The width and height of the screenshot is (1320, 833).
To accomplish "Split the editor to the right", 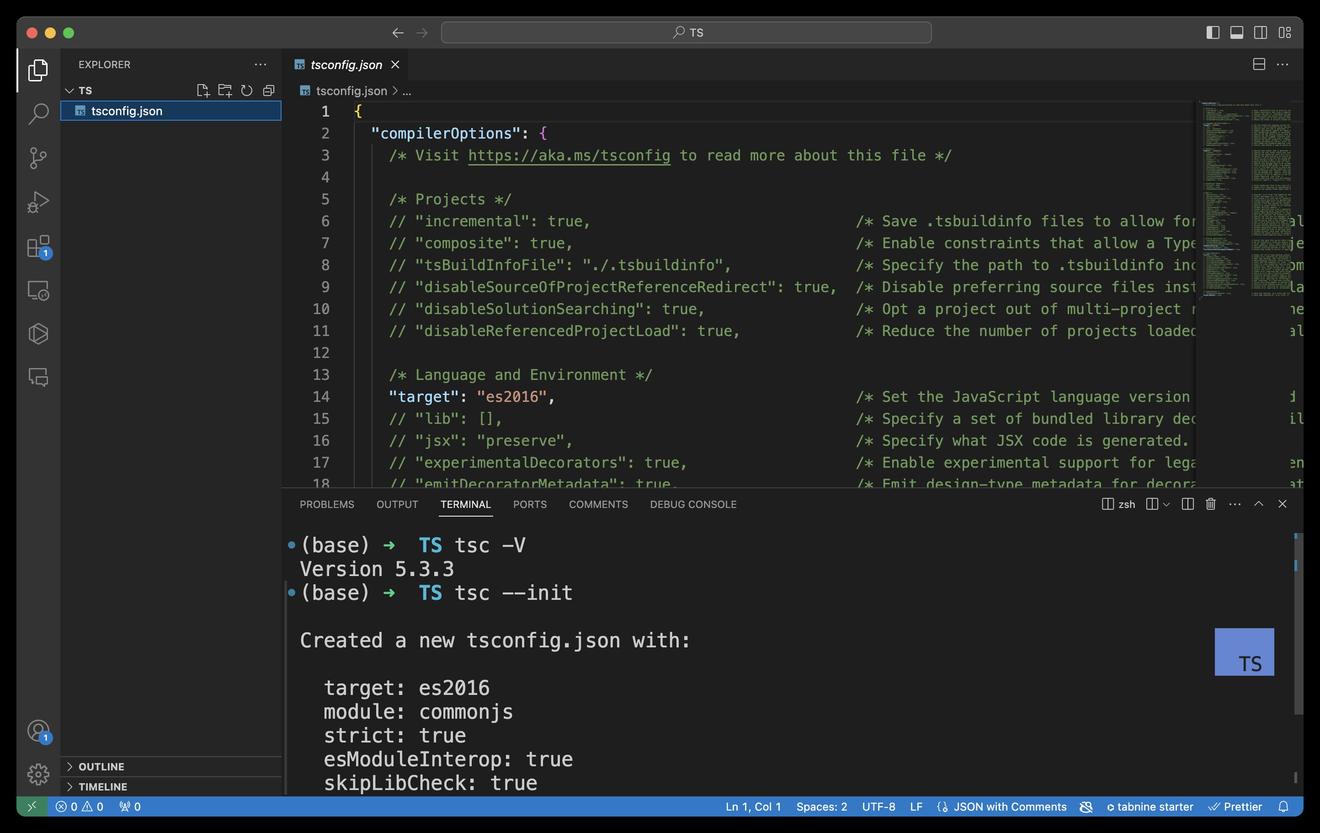I will tap(1259, 64).
